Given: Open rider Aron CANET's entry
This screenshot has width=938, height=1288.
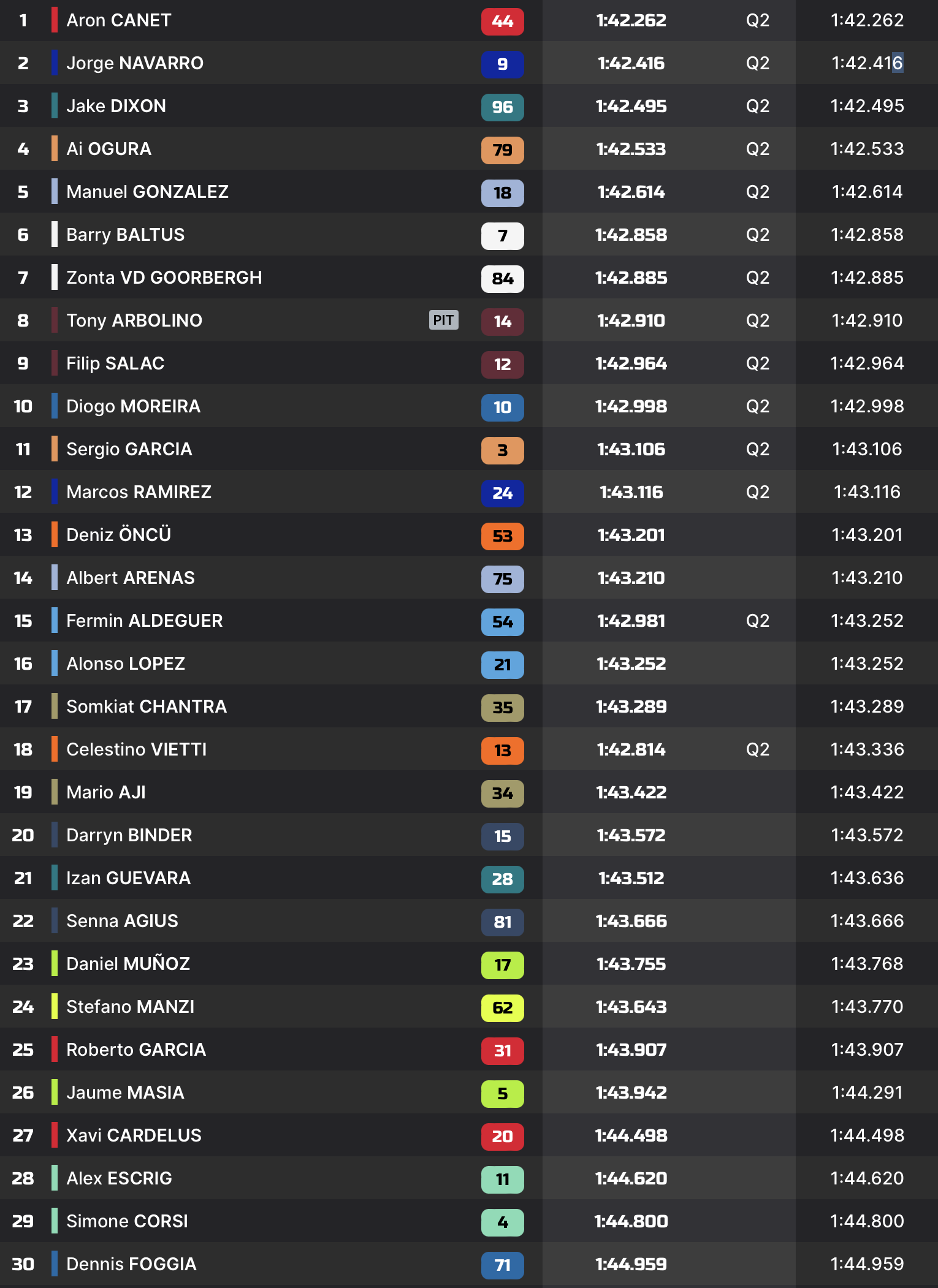Looking at the screenshot, I should [118, 20].
